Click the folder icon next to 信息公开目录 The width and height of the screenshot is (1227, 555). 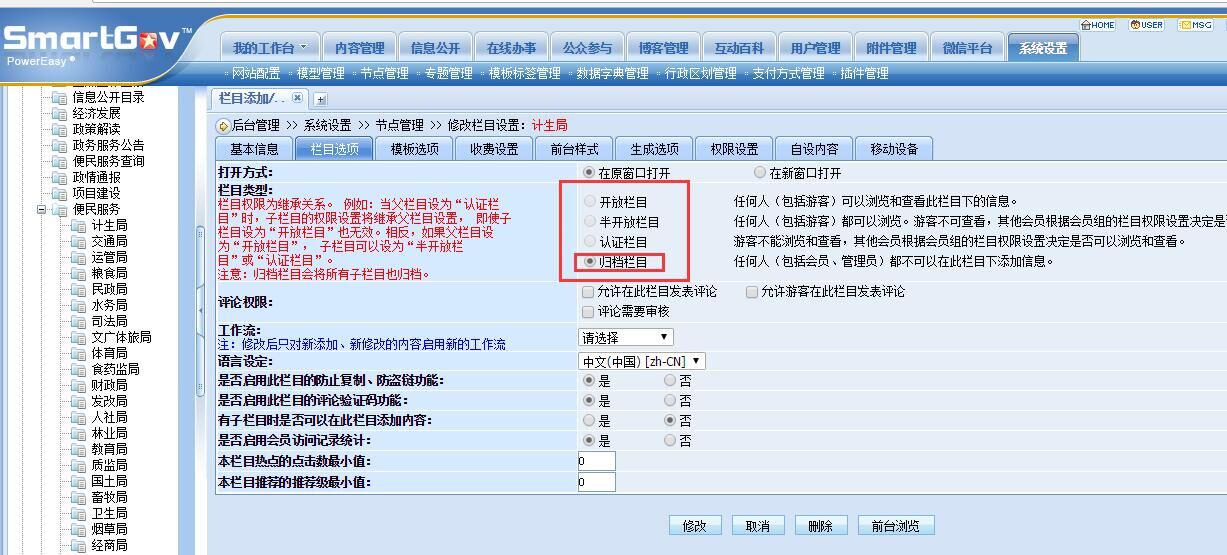[x=60, y=98]
